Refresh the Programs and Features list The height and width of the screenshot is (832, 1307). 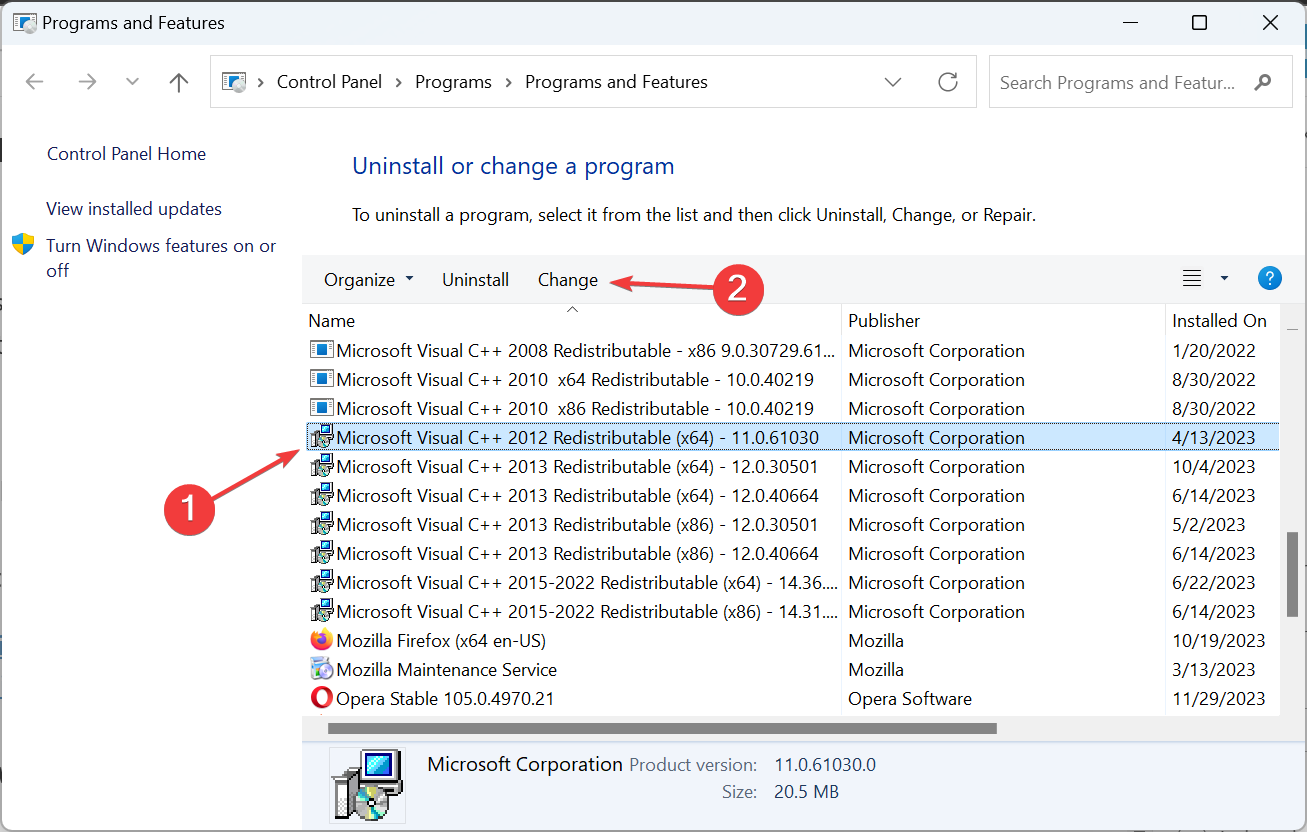coord(948,82)
